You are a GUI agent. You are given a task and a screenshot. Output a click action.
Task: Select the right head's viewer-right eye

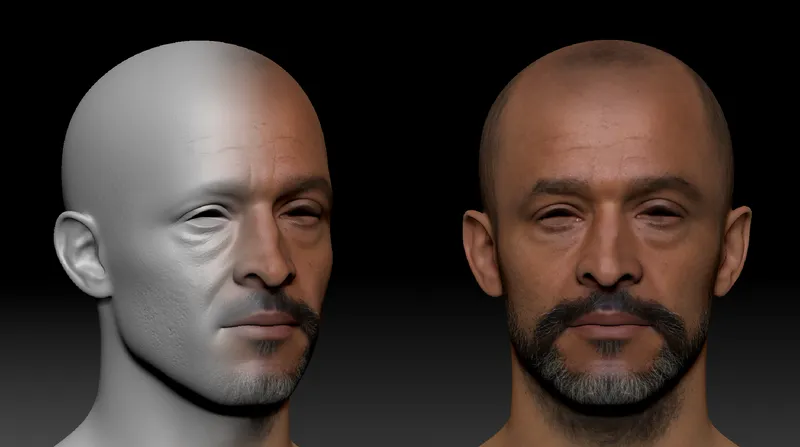[660, 212]
